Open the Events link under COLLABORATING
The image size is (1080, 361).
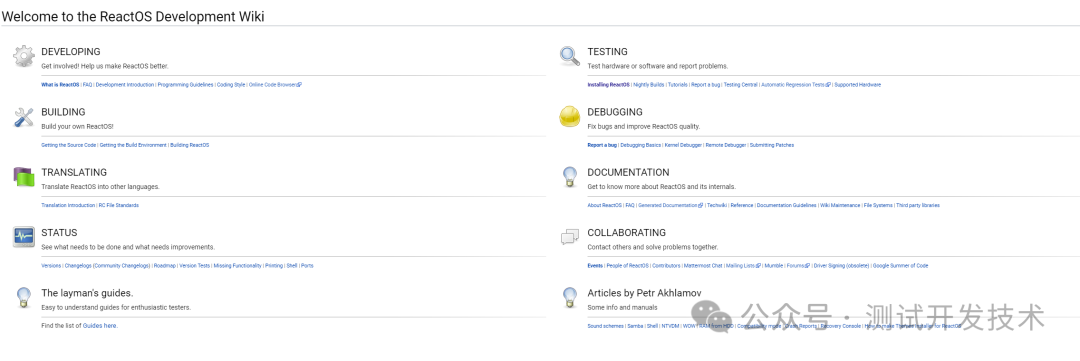tap(595, 265)
